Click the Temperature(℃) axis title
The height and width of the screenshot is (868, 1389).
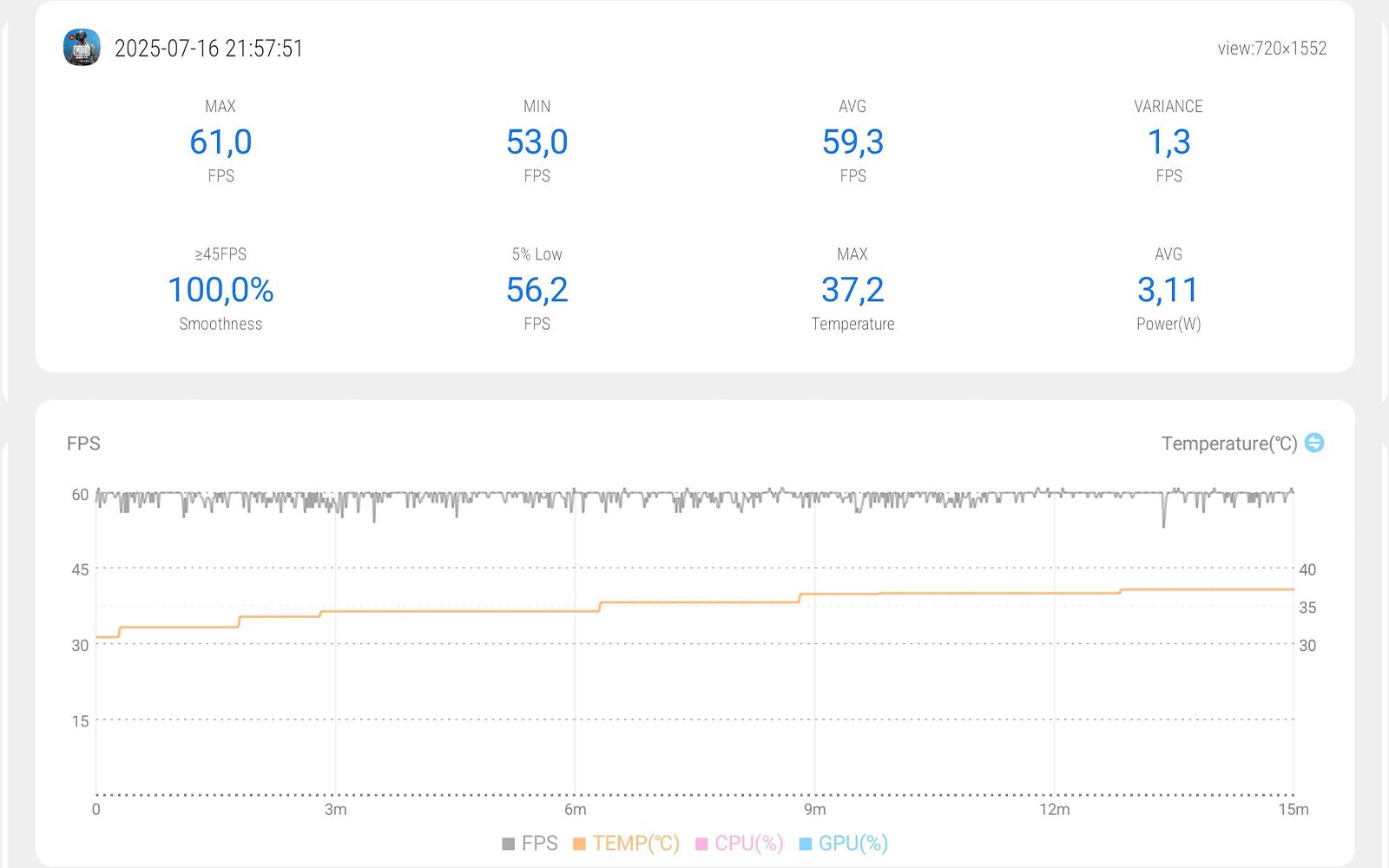[1229, 444]
